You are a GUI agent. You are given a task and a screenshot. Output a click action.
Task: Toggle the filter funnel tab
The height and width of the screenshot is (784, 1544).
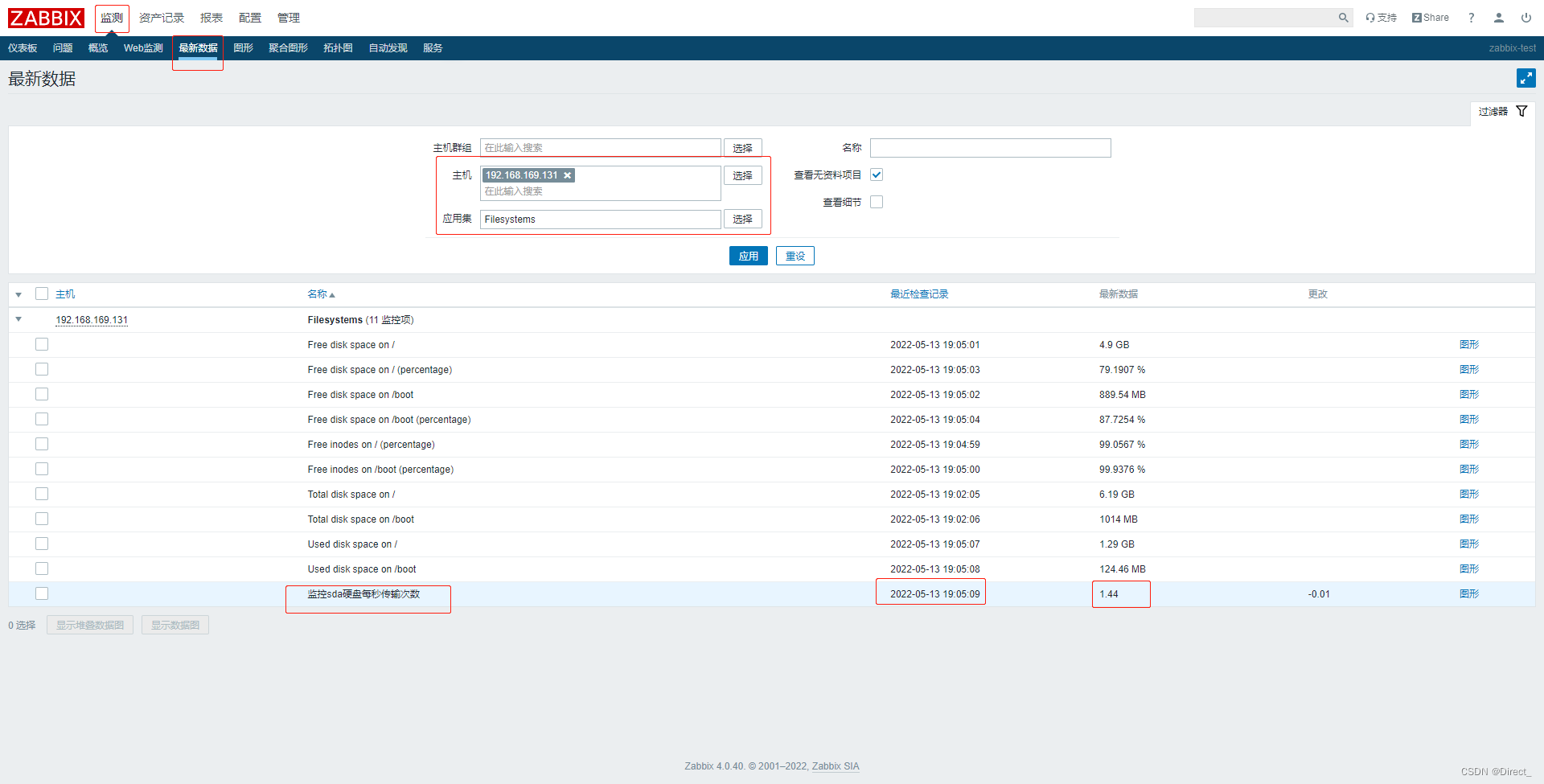click(1503, 112)
